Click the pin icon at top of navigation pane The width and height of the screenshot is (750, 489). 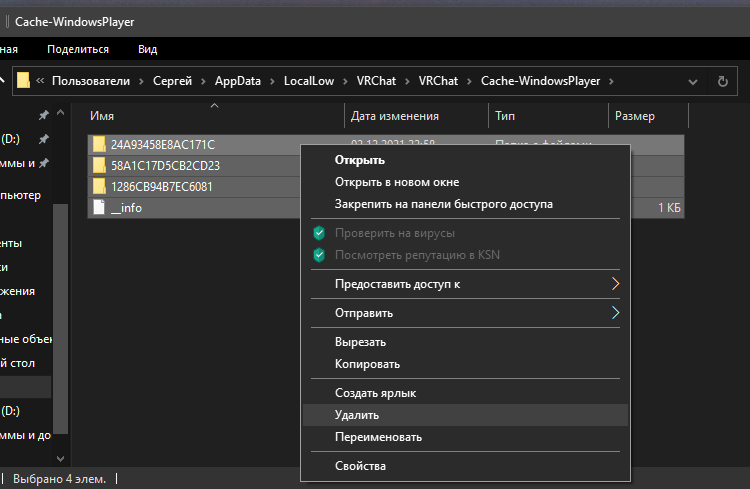click(44, 115)
